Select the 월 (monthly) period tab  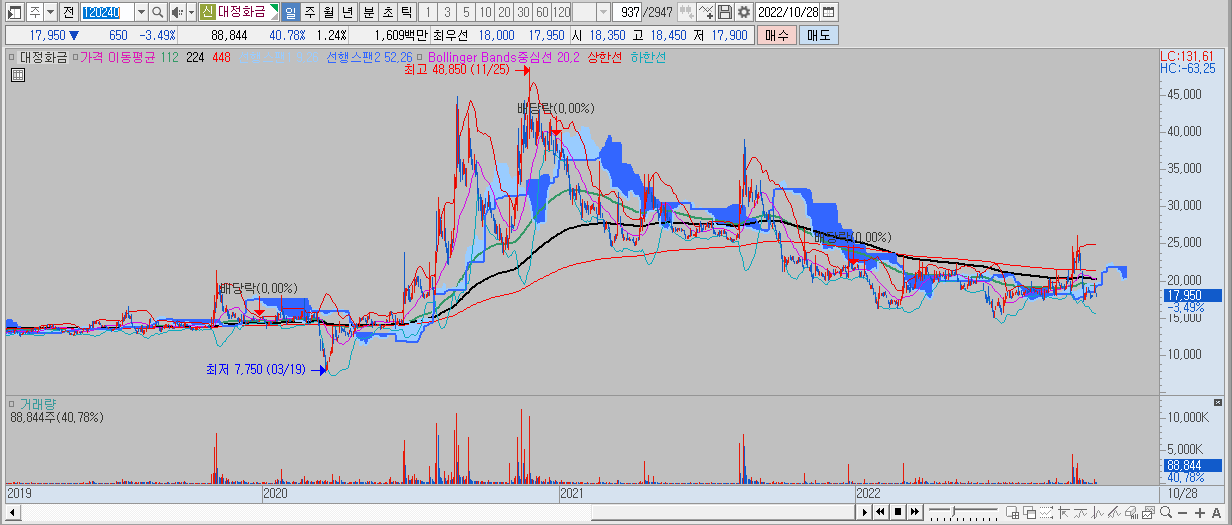click(x=328, y=12)
